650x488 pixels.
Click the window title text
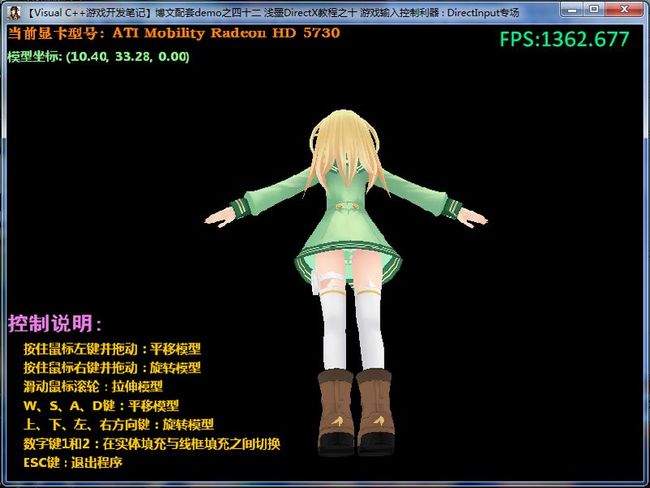pyautogui.click(x=273, y=13)
